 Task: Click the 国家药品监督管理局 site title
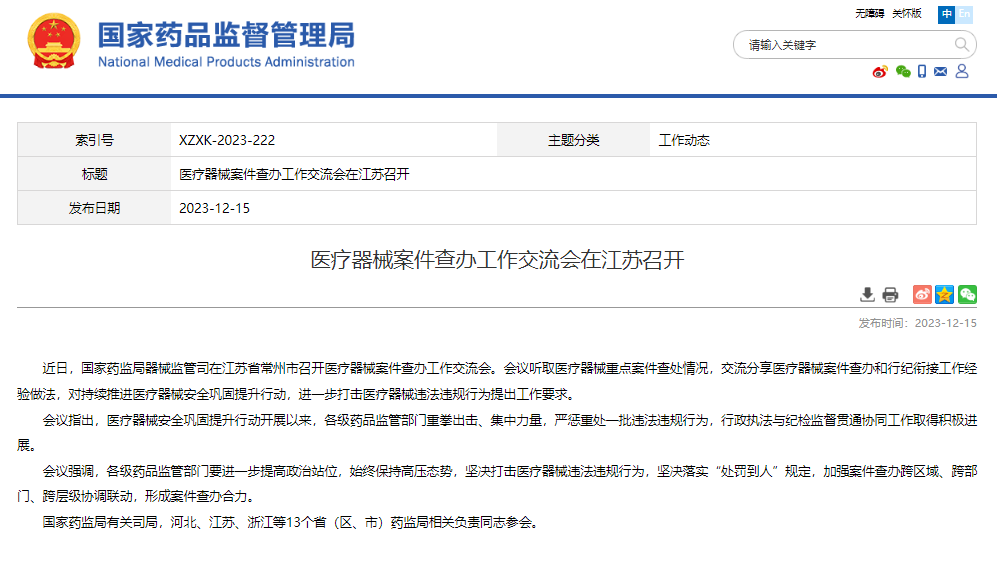[226, 36]
